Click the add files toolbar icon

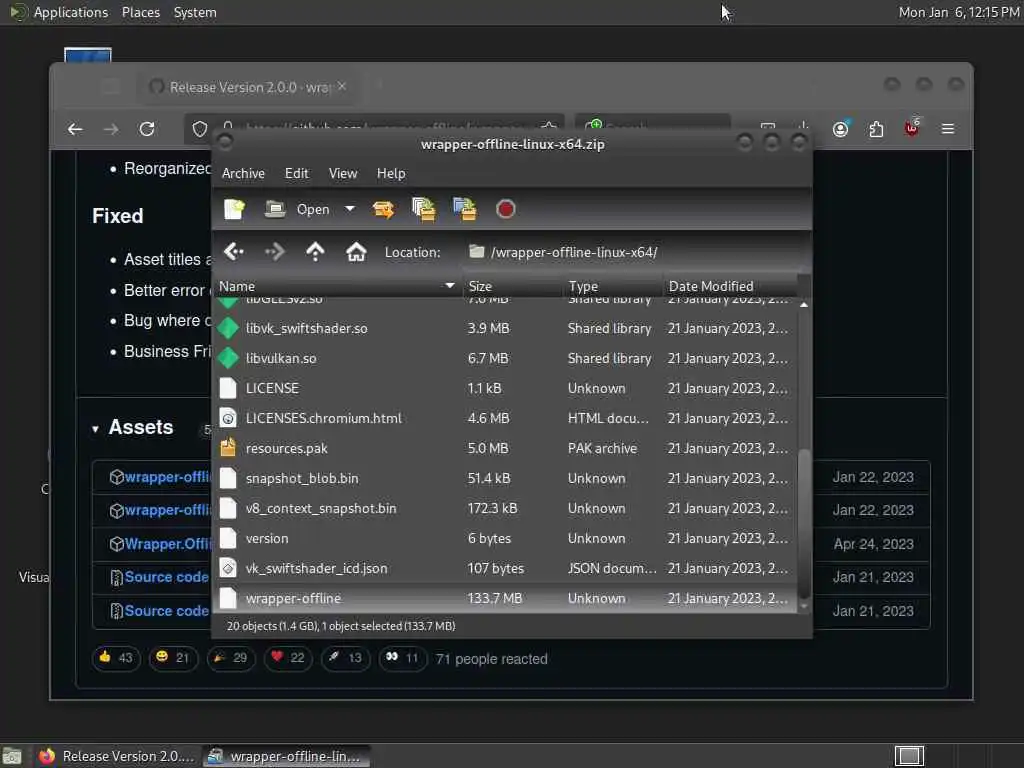pos(424,209)
